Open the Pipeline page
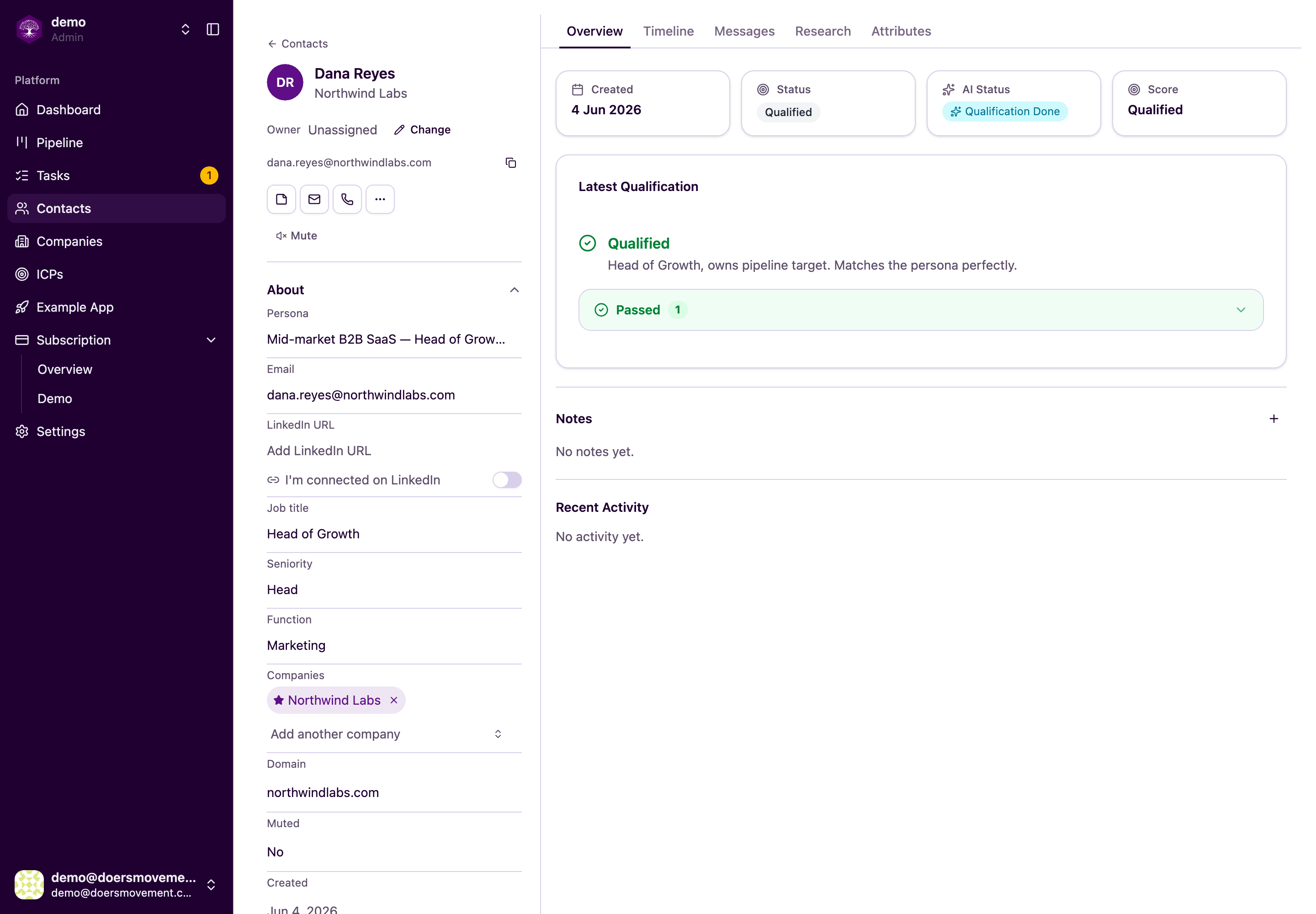The height and width of the screenshot is (914, 1316). [x=116, y=143]
